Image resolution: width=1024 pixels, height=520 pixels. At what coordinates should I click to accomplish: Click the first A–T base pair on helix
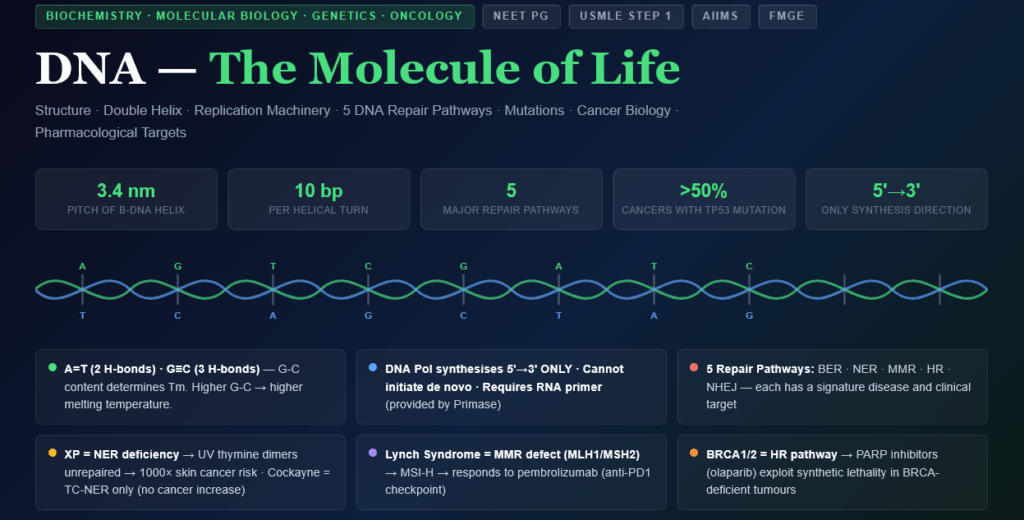coord(82,290)
